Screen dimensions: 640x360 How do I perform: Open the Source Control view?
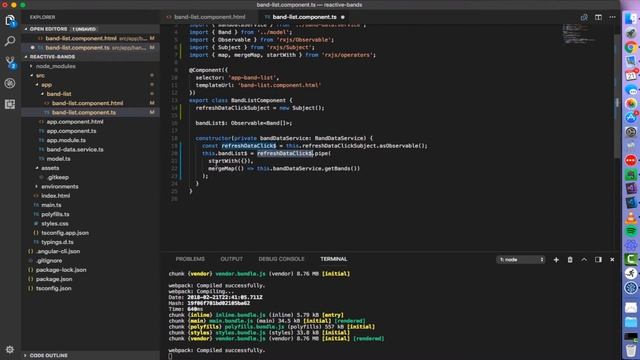[x=10, y=62]
